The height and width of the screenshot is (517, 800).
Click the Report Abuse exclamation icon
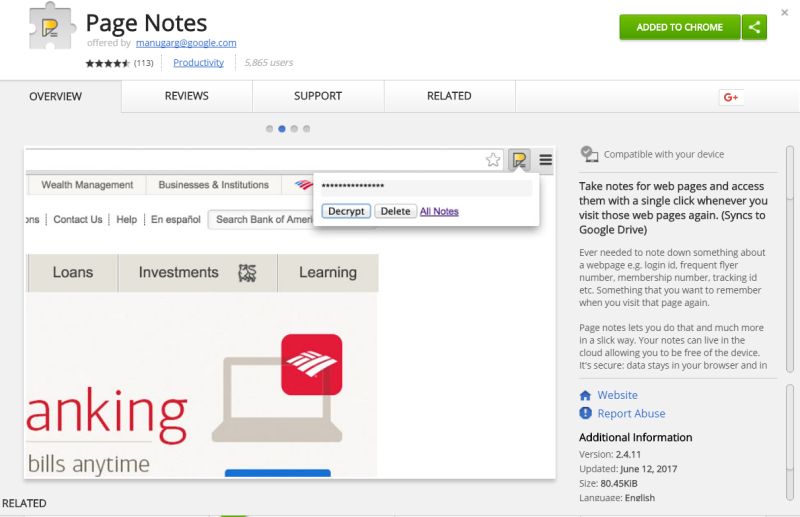tap(585, 413)
